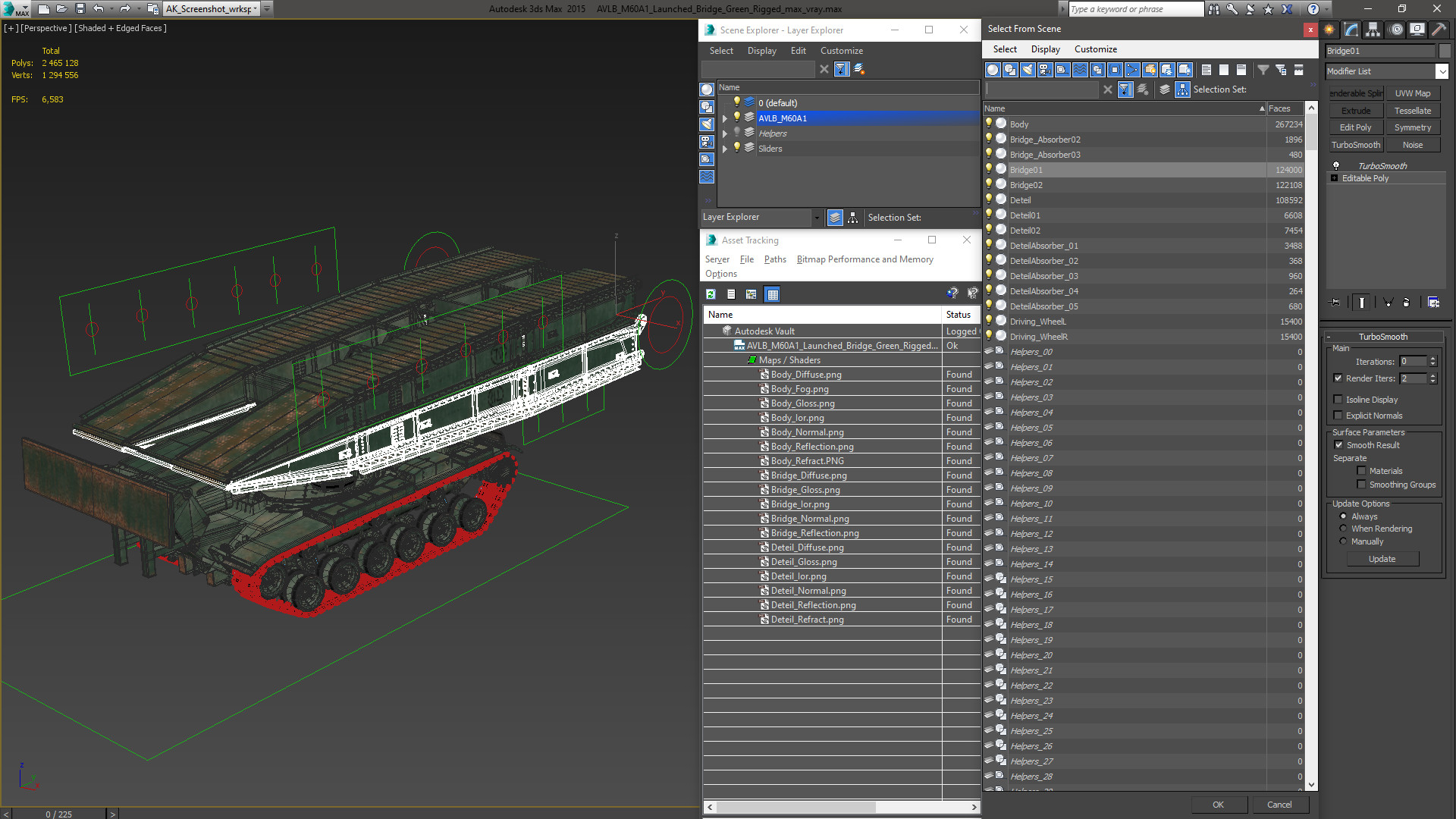Expand the AVLB_M60A1 layer
The width and height of the screenshot is (1456, 819).
coord(724,118)
